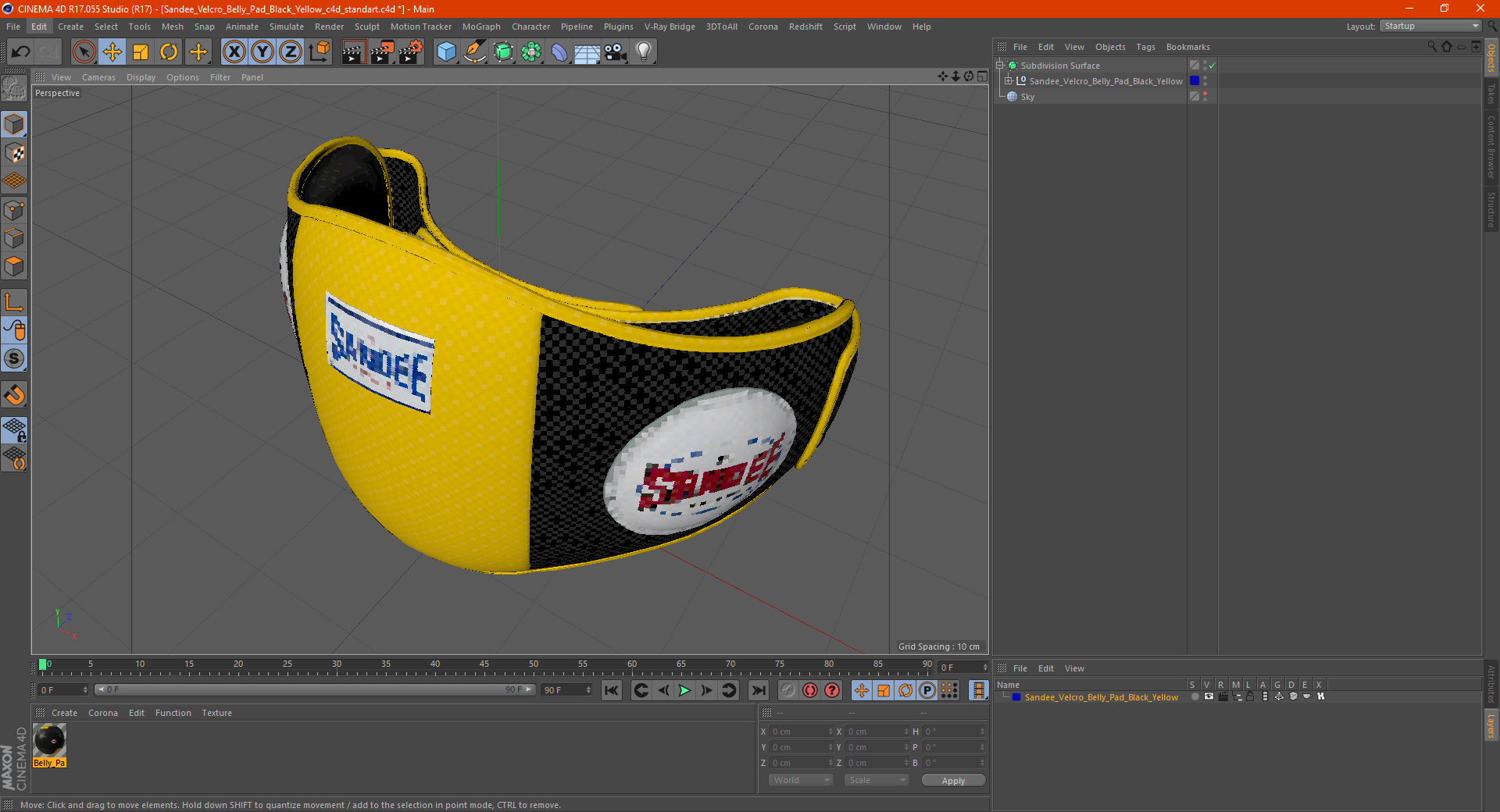Open the Deformer bend icon

coord(559,52)
